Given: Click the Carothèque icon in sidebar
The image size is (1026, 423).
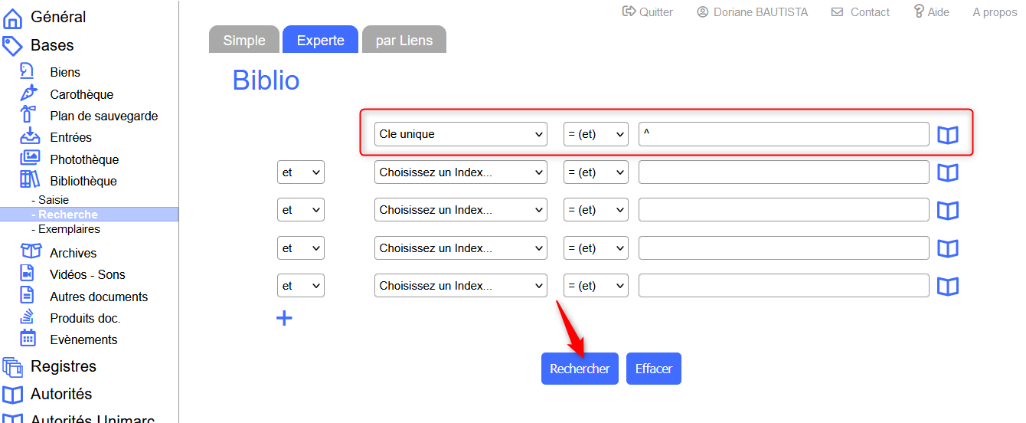Looking at the screenshot, I should (x=30, y=94).
